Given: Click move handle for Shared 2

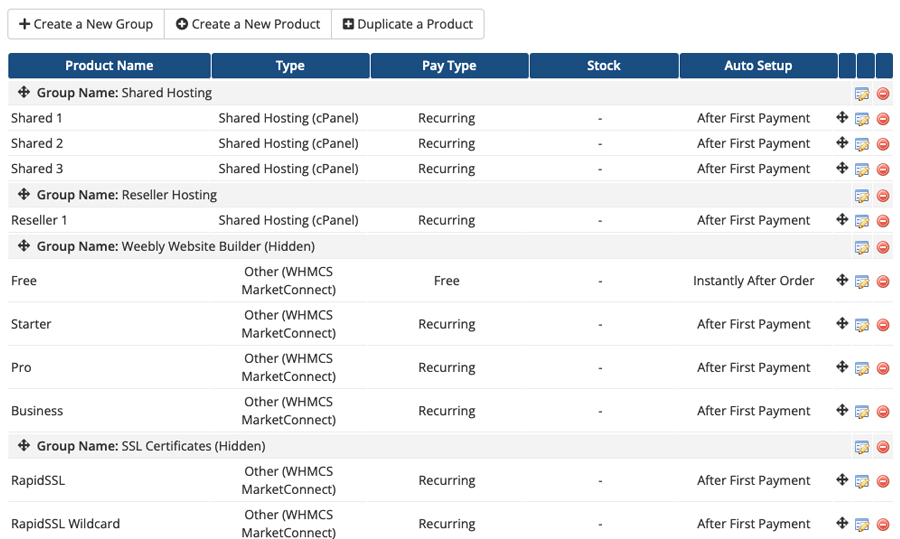Looking at the screenshot, I should tap(842, 142).
